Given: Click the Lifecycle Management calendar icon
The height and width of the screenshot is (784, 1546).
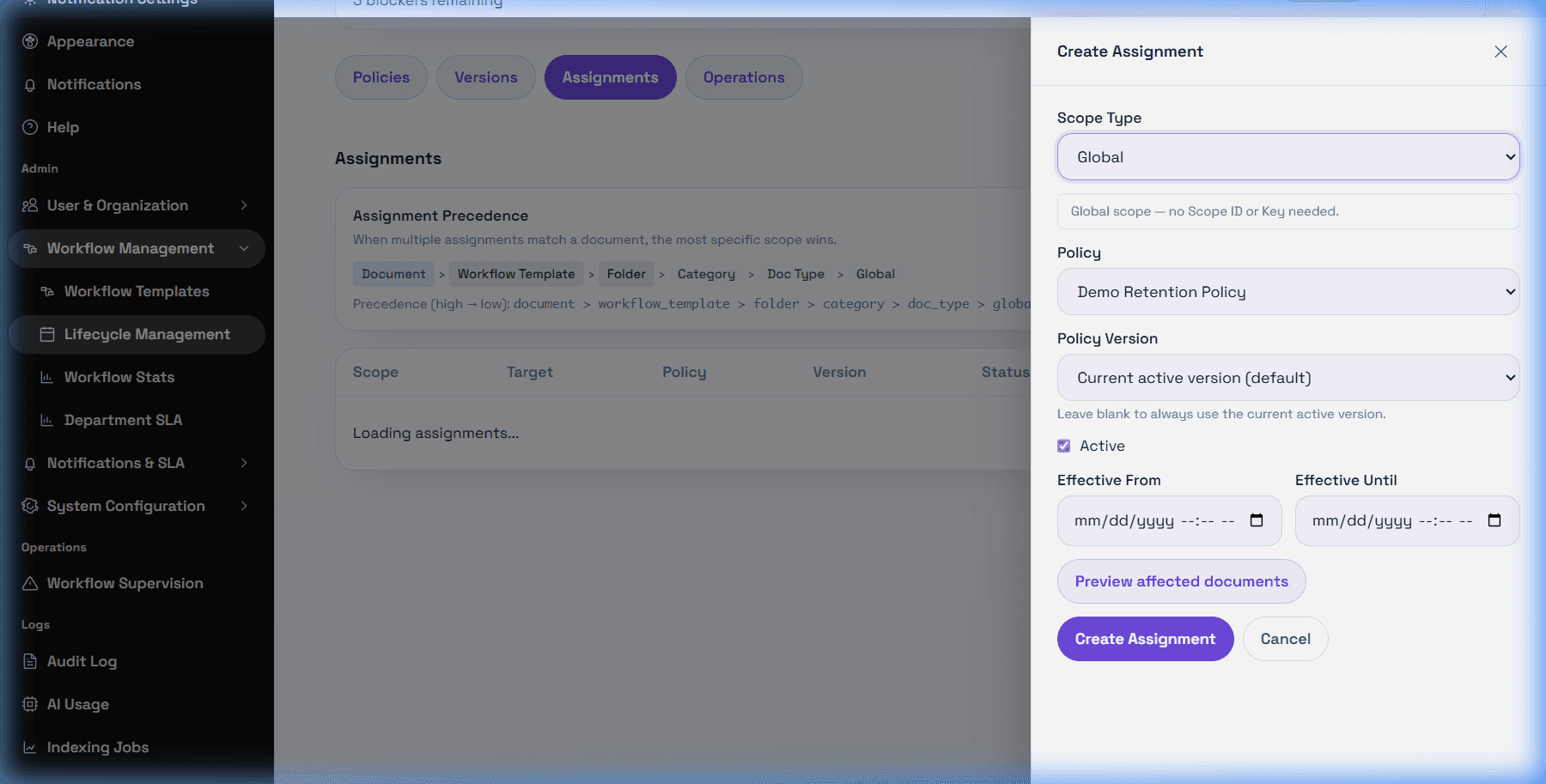Looking at the screenshot, I should (47, 334).
